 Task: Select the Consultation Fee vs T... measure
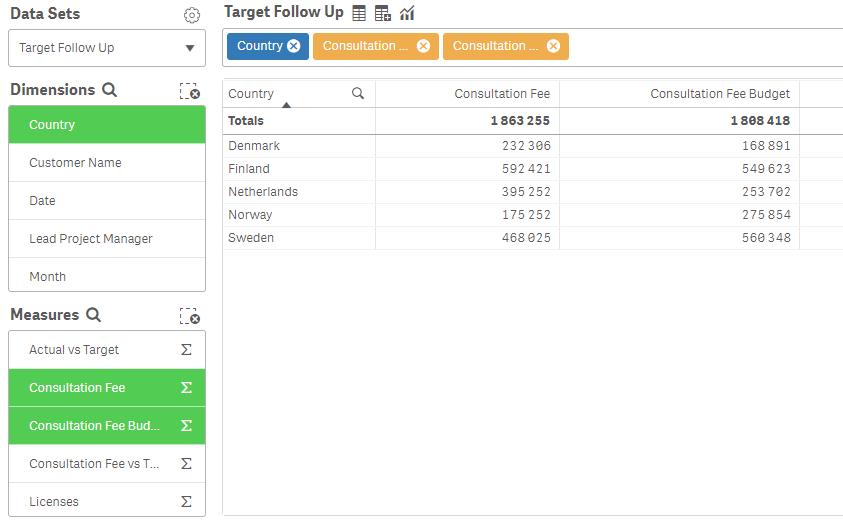107,463
